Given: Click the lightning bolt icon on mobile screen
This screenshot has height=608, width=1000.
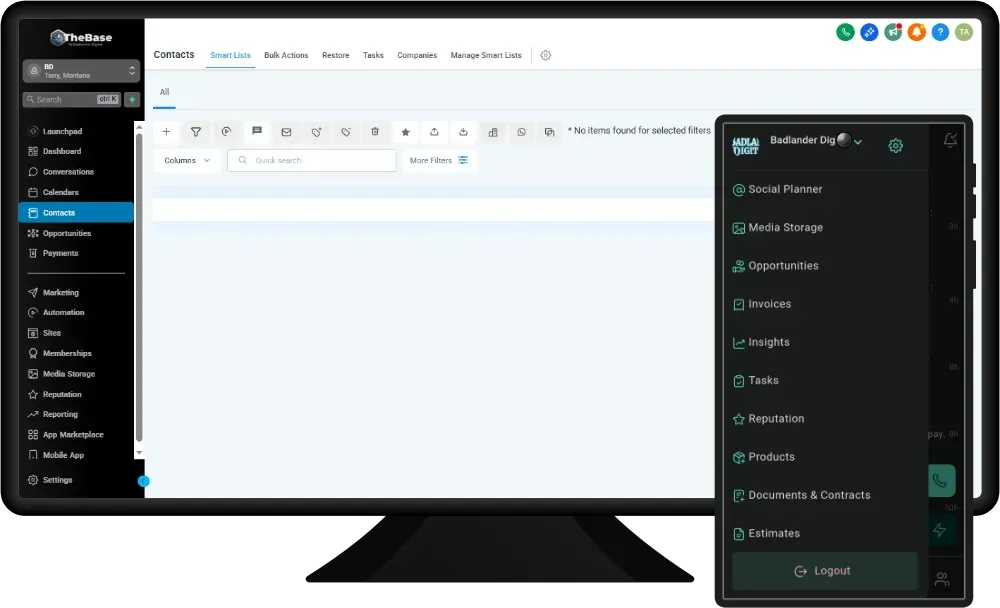Looking at the screenshot, I should coord(939,530).
